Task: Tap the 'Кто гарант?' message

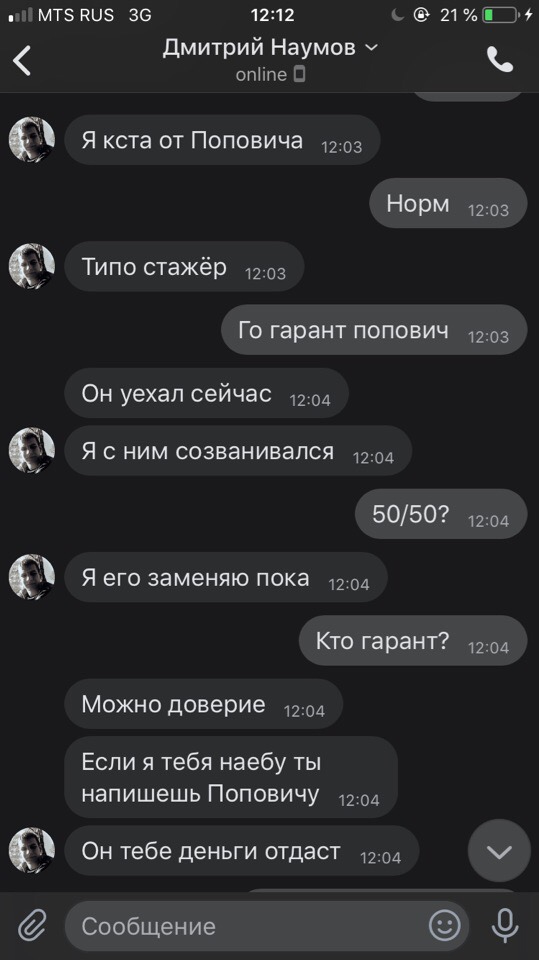Action: (413, 641)
